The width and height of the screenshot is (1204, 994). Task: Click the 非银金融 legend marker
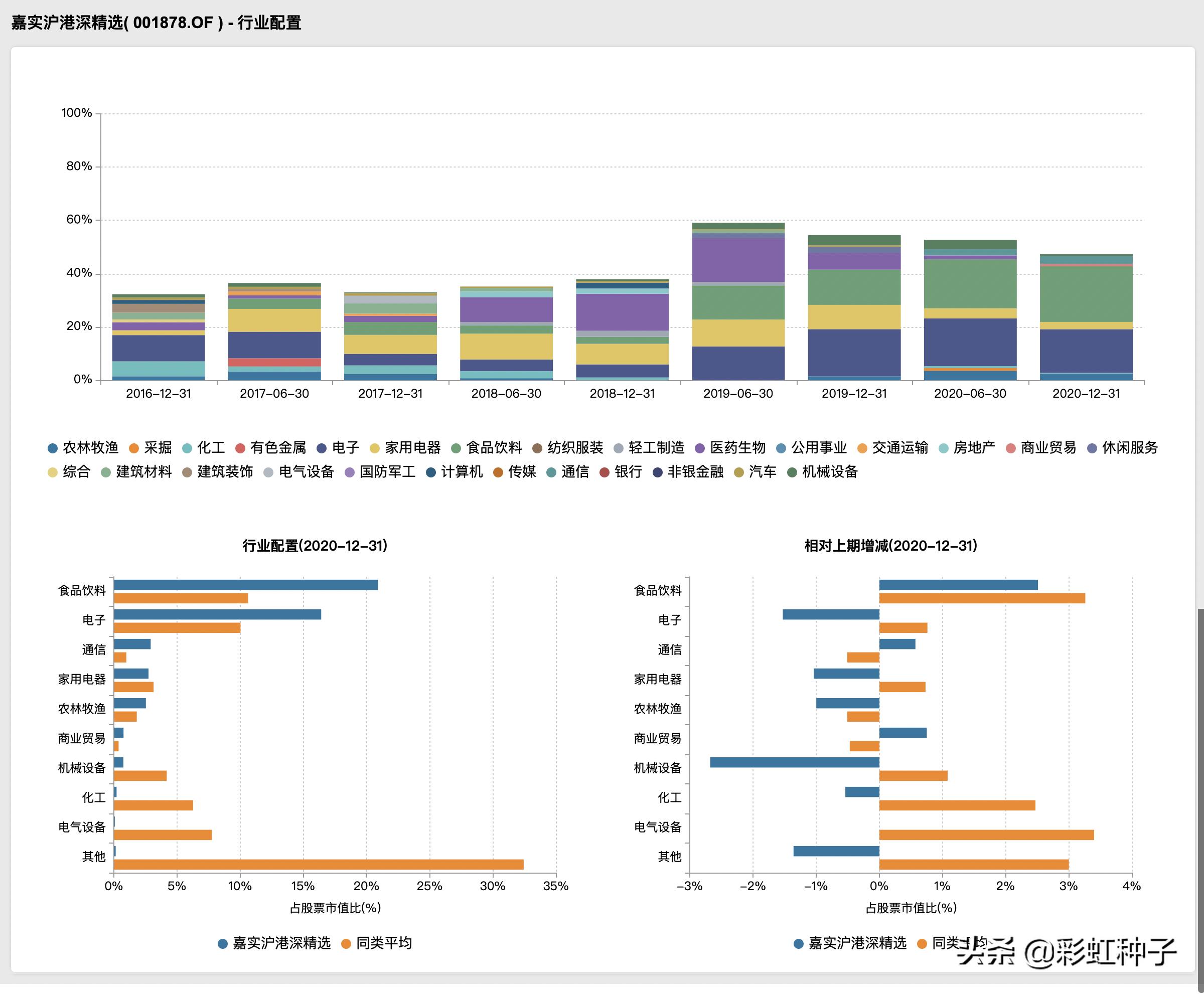pyautogui.click(x=658, y=472)
